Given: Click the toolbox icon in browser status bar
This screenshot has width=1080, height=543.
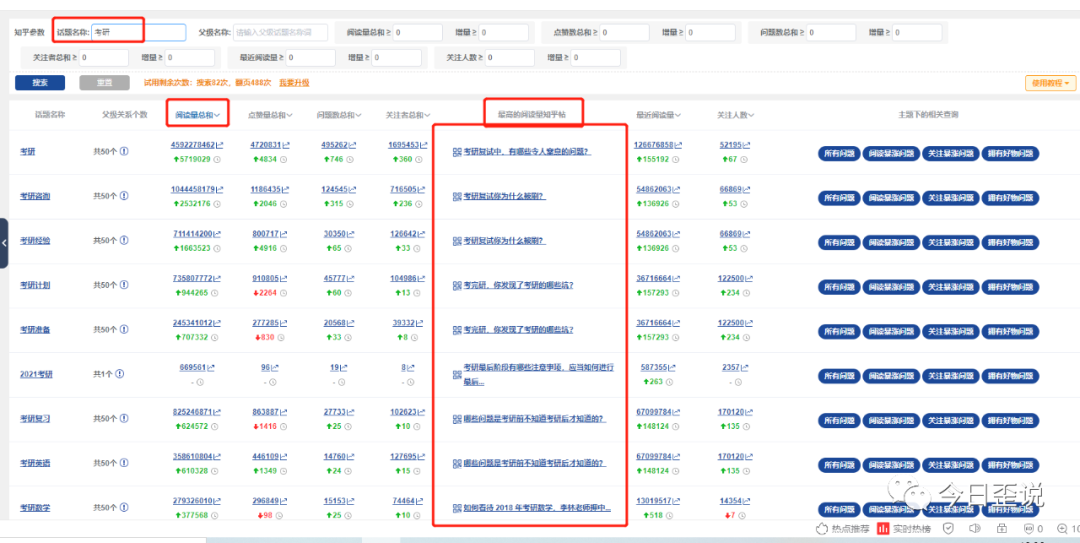Looking at the screenshot, I should [1002, 529].
